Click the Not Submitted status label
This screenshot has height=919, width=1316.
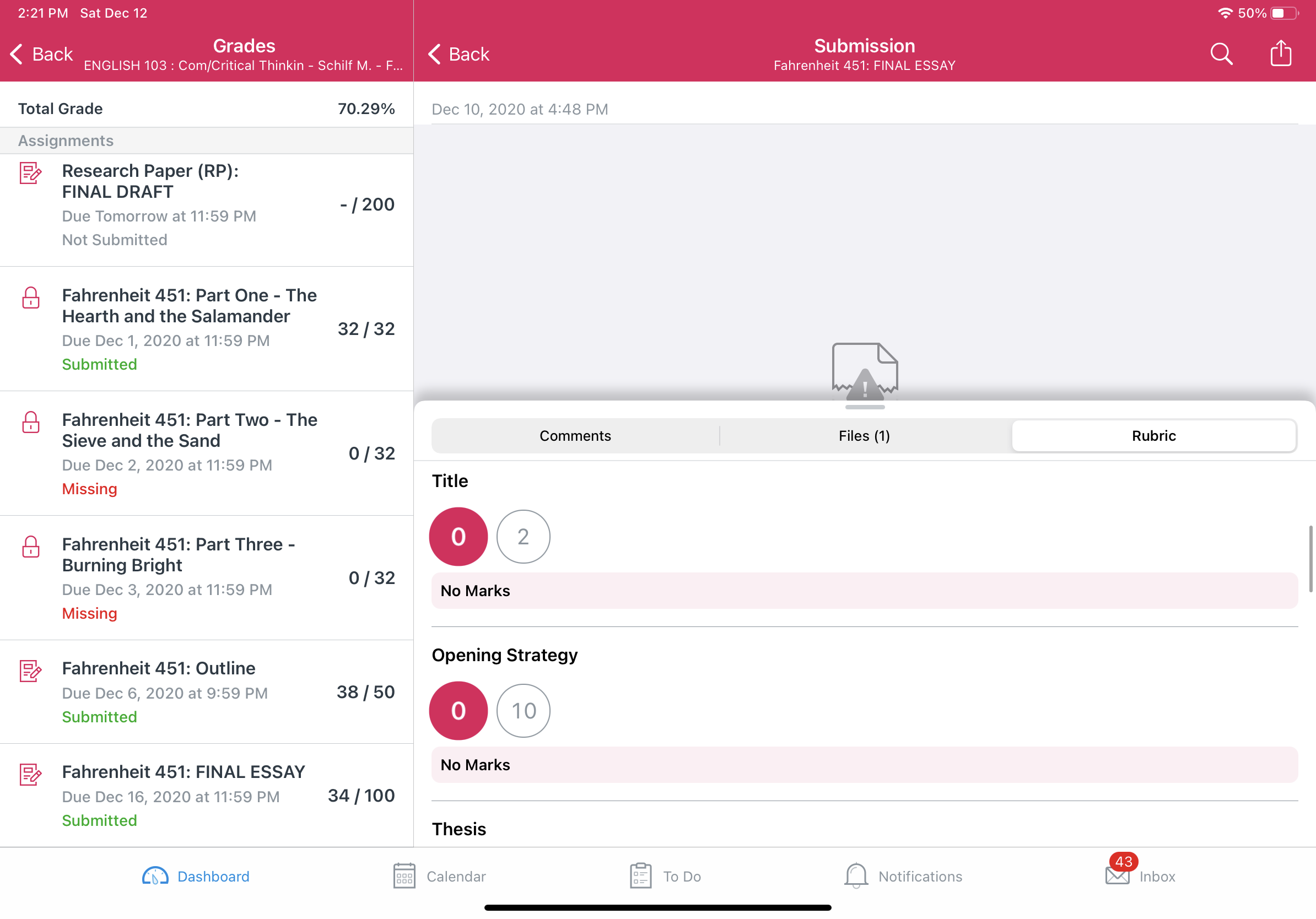pyautogui.click(x=115, y=240)
